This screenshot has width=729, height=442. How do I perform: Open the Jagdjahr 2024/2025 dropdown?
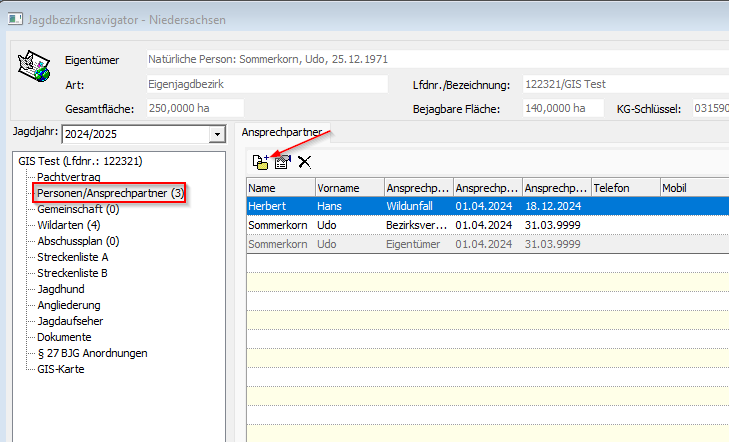coord(216,134)
